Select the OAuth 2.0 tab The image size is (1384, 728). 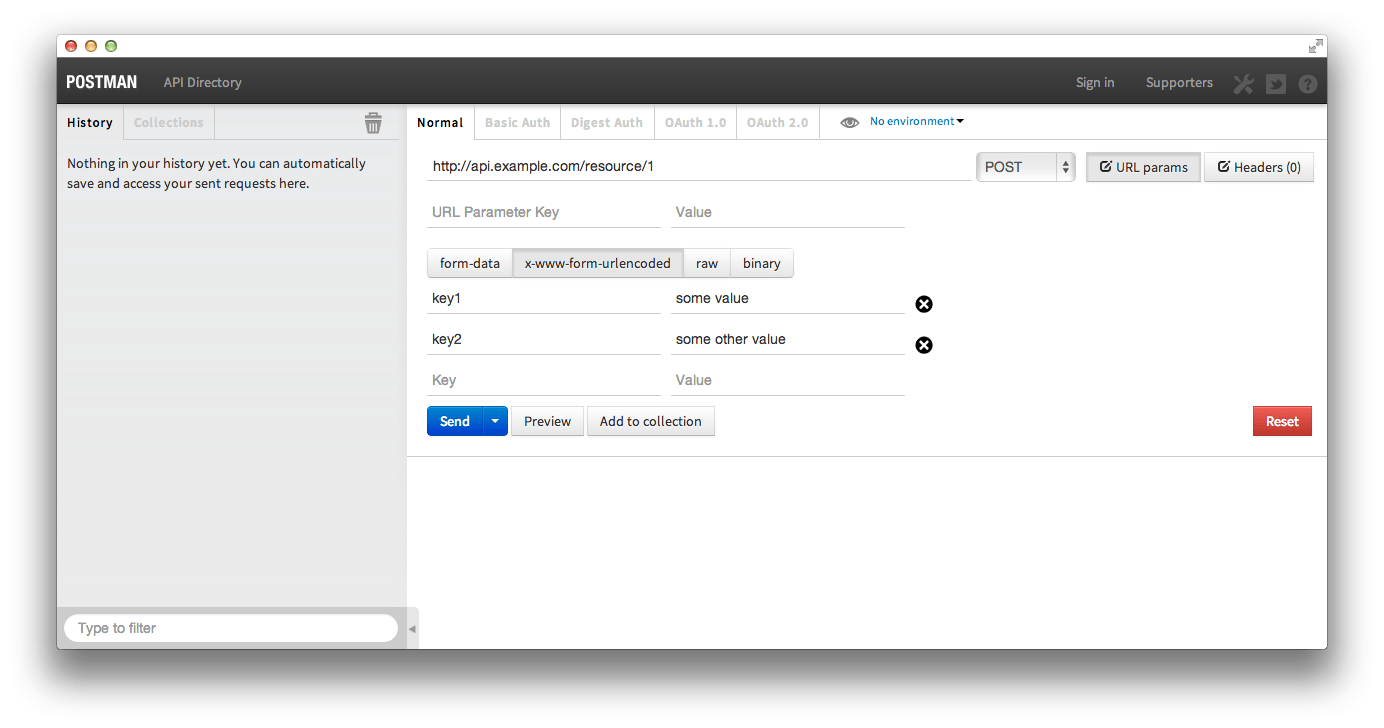[x=777, y=123]
